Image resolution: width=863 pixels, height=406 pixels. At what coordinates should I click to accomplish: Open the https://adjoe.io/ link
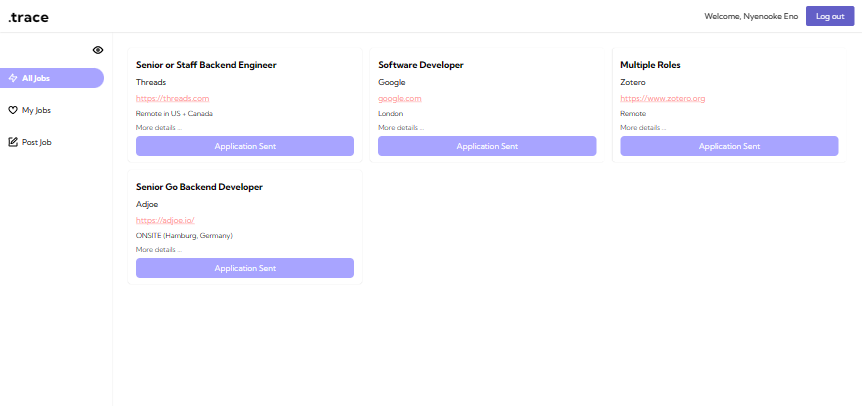tap(165, 221)
